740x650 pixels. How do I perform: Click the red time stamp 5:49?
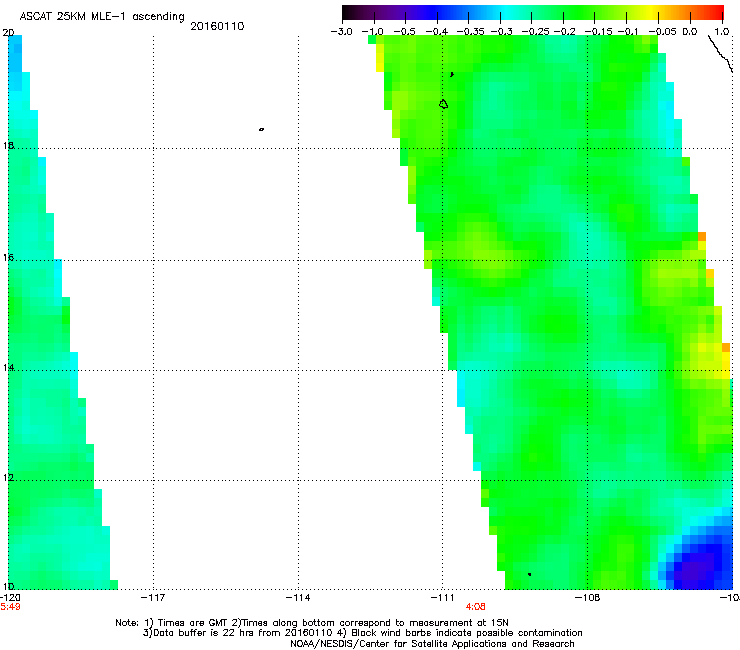pyautogui.click(x=10, y=607)
